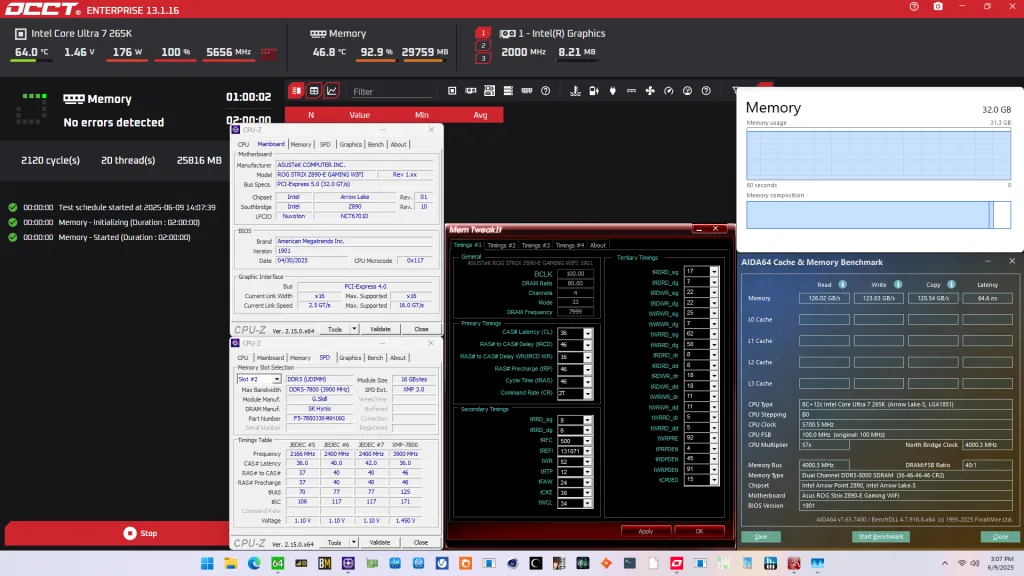The width and height of the screenshot is (1024, 576).
Task: Open the Bench tab in CPU-Z
Action: pos(375,355)
